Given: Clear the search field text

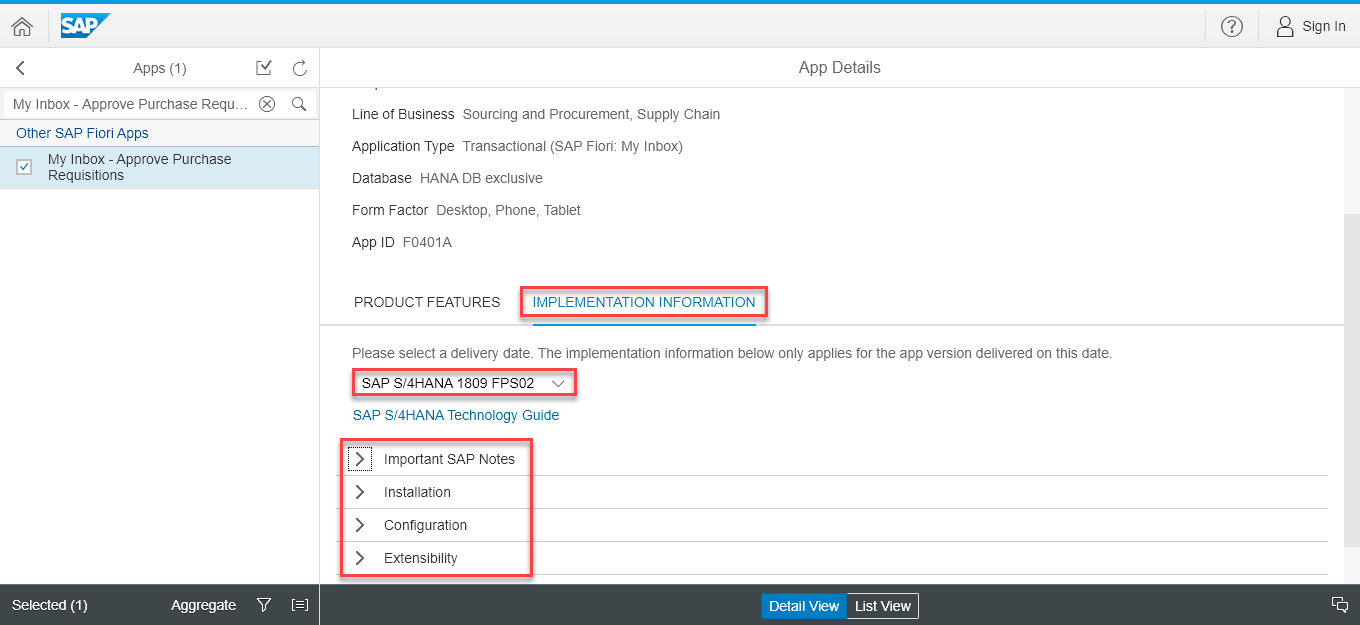Looking at the screenshot, I should coord(267,104).
